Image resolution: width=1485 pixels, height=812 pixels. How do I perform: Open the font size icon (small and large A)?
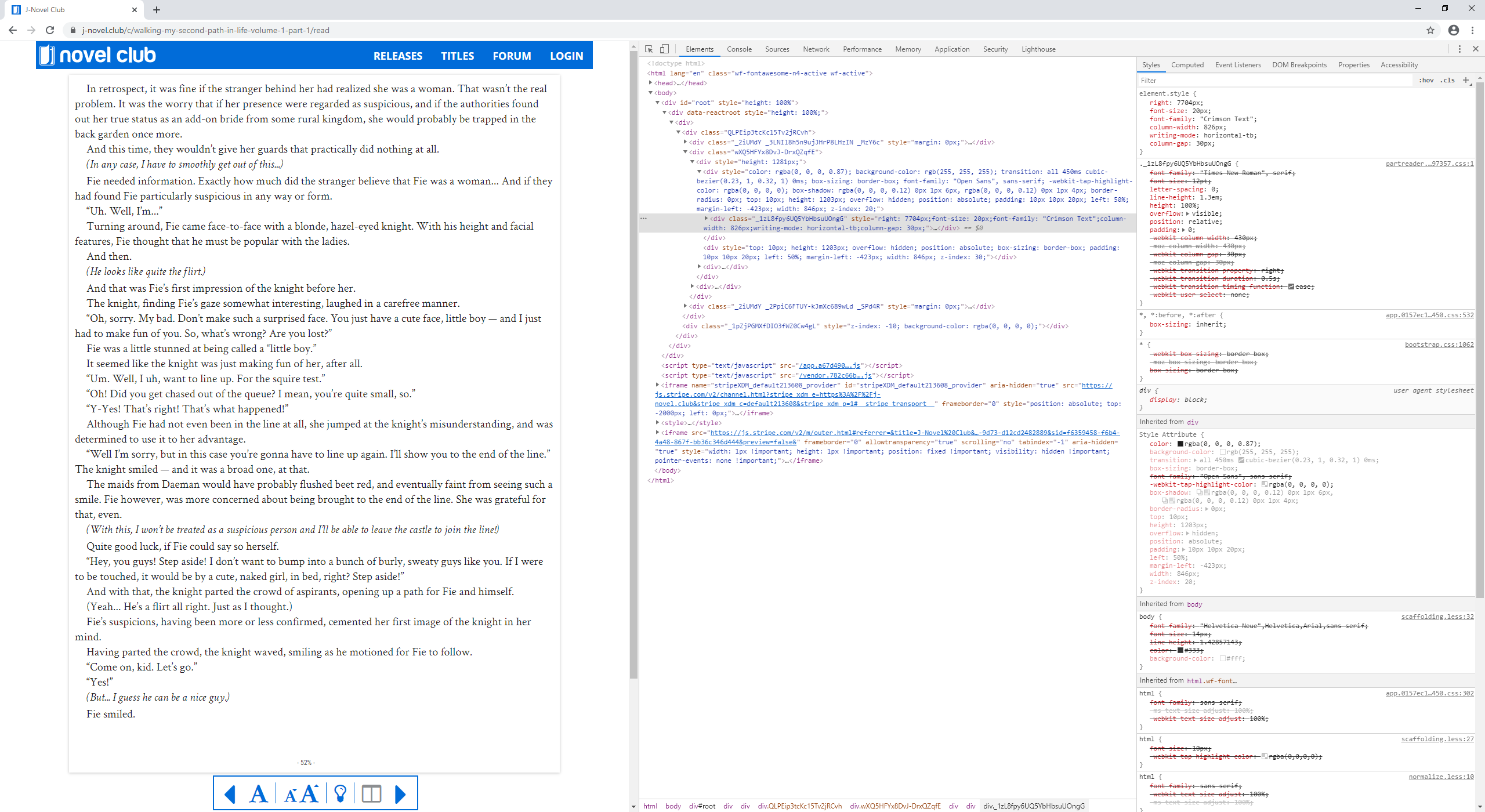pos(302,793)
